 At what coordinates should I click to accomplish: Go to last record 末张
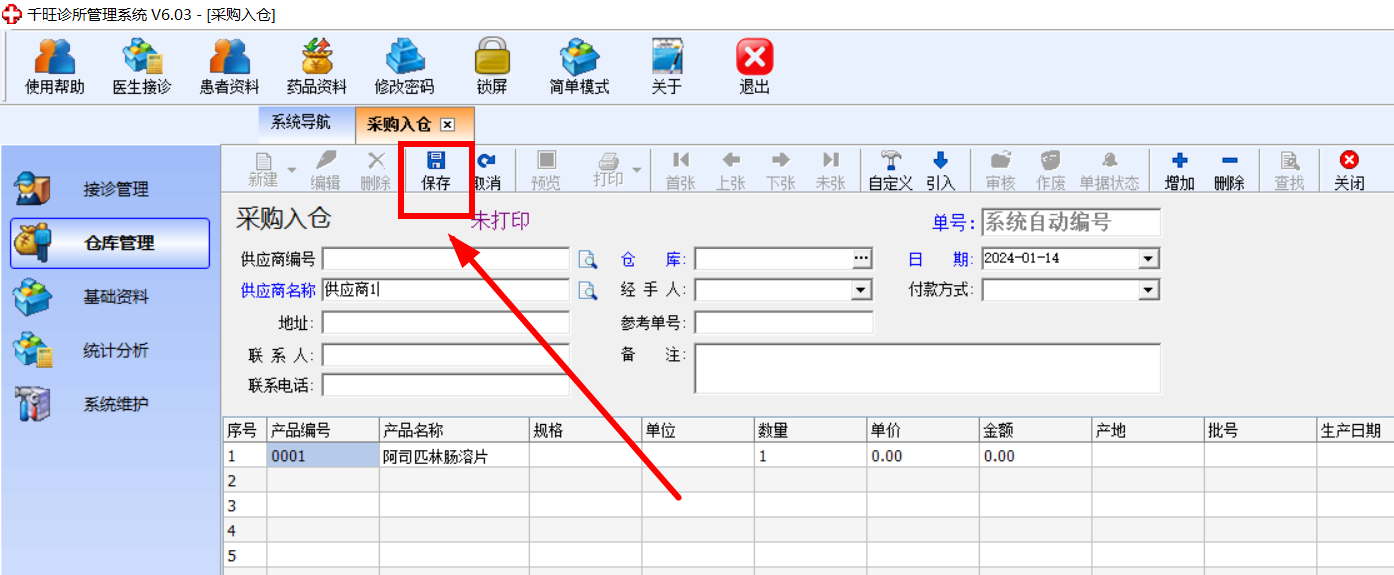click(x=831, y=170)
